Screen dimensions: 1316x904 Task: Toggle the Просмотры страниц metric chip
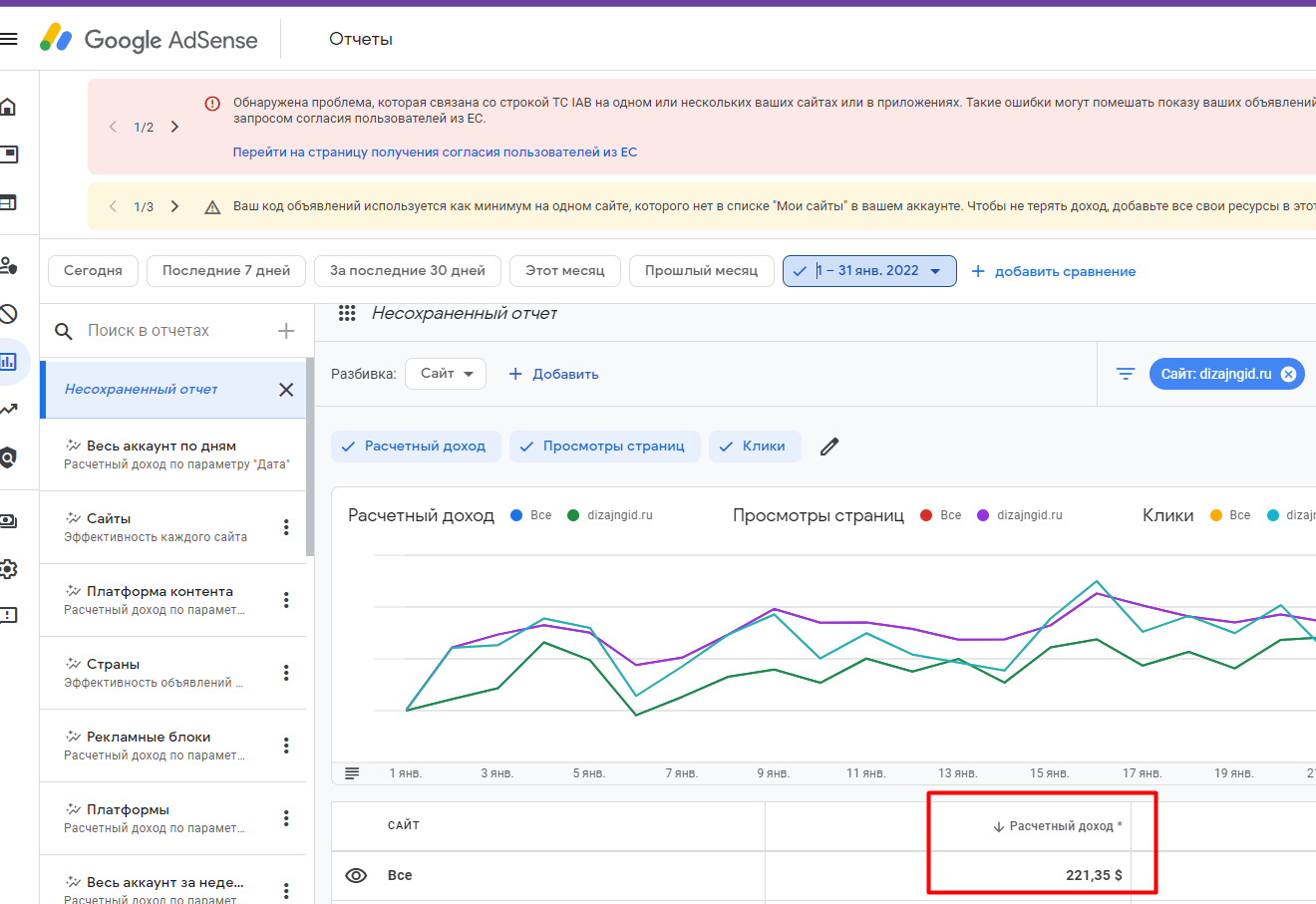[x=604, y=447]
